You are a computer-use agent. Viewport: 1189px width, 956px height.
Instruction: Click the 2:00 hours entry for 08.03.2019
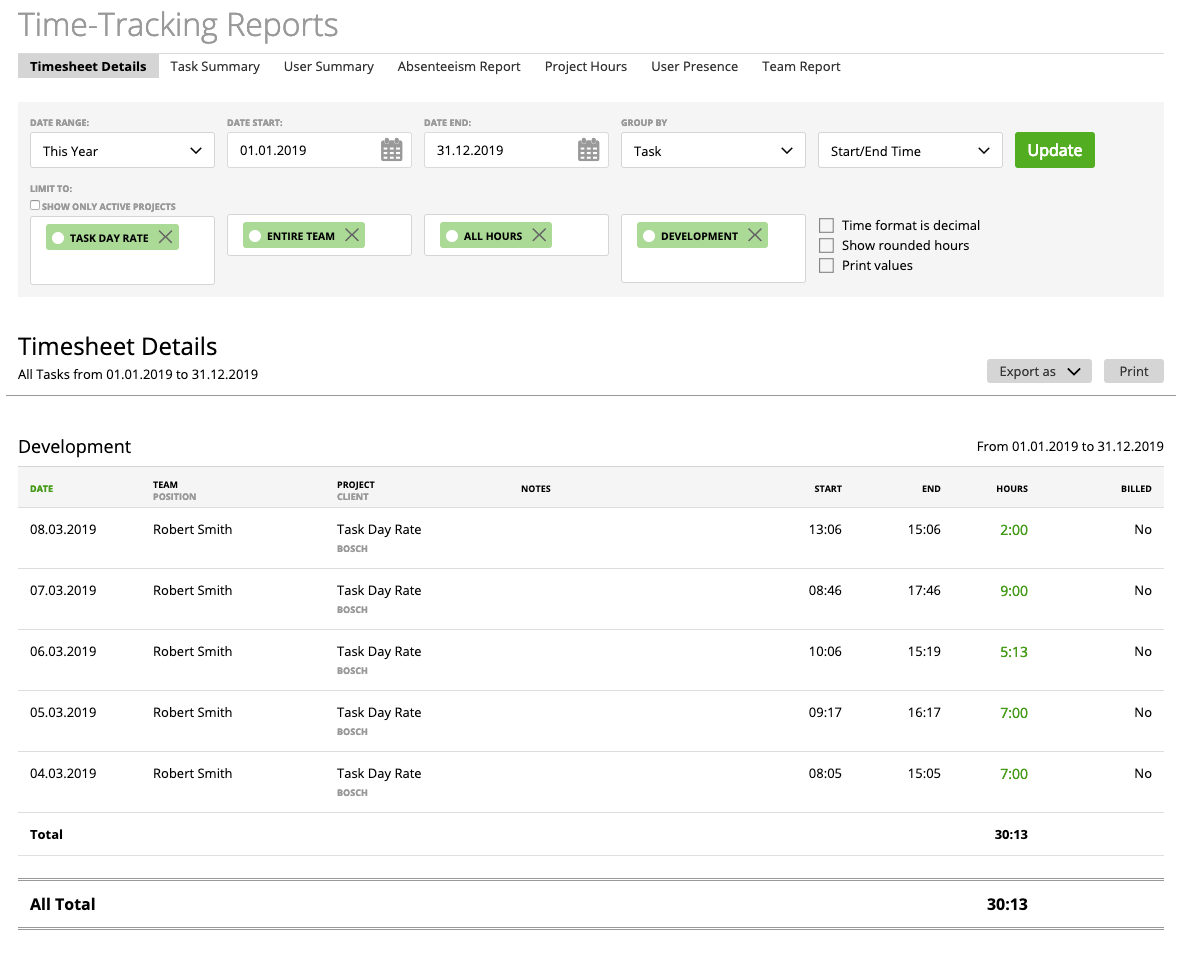point(1014,530)
